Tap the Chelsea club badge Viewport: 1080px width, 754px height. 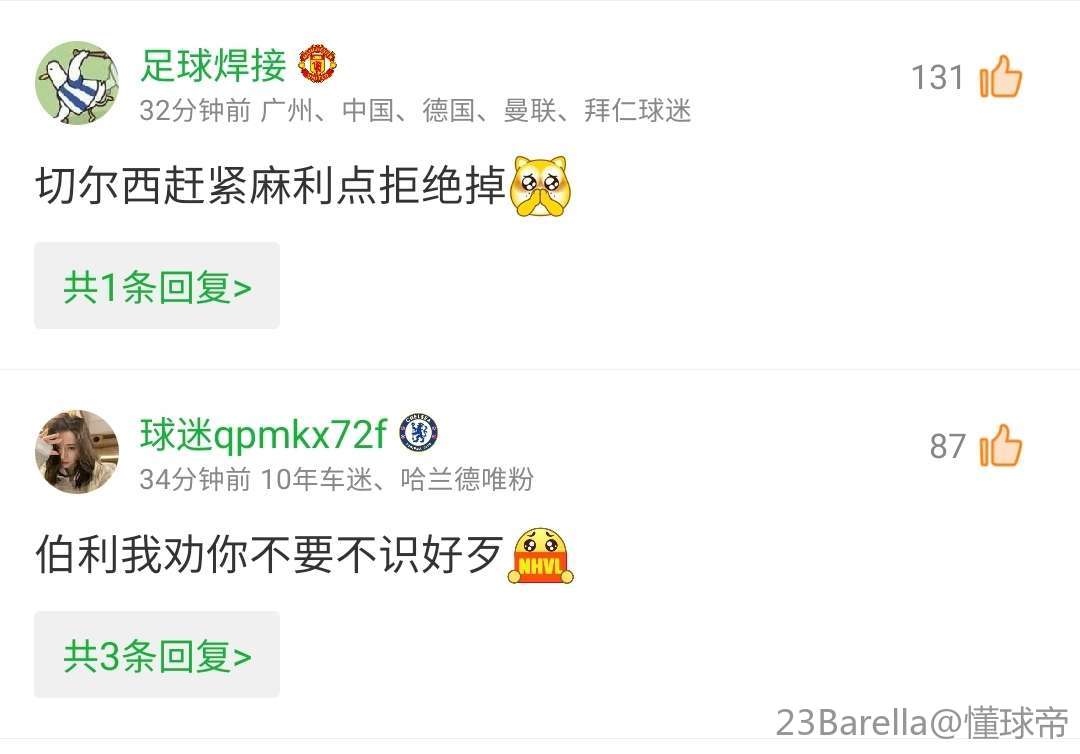pyautogui.click(x=419, y=433)
